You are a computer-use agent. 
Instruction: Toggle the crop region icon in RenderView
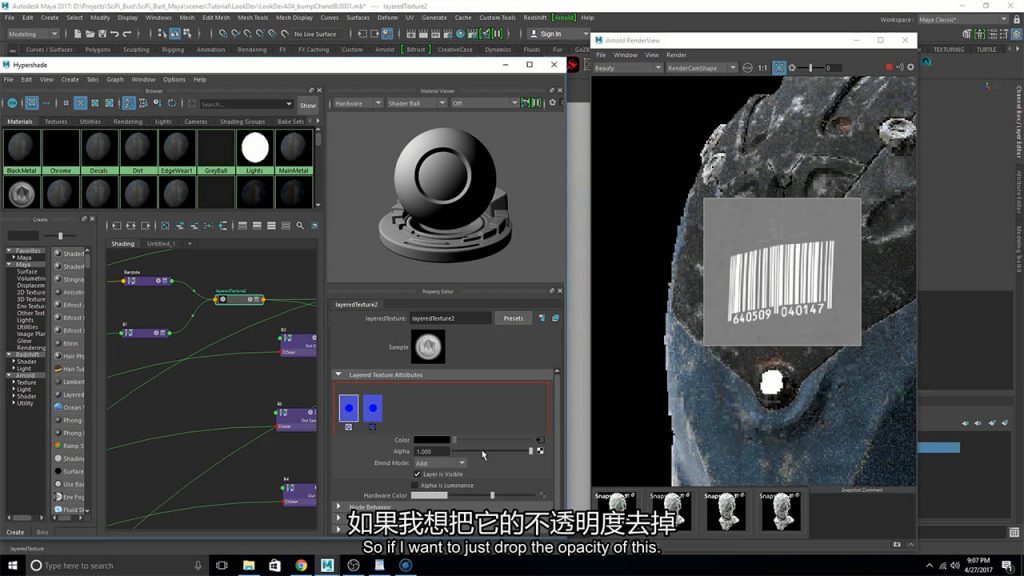click(779, 68)
